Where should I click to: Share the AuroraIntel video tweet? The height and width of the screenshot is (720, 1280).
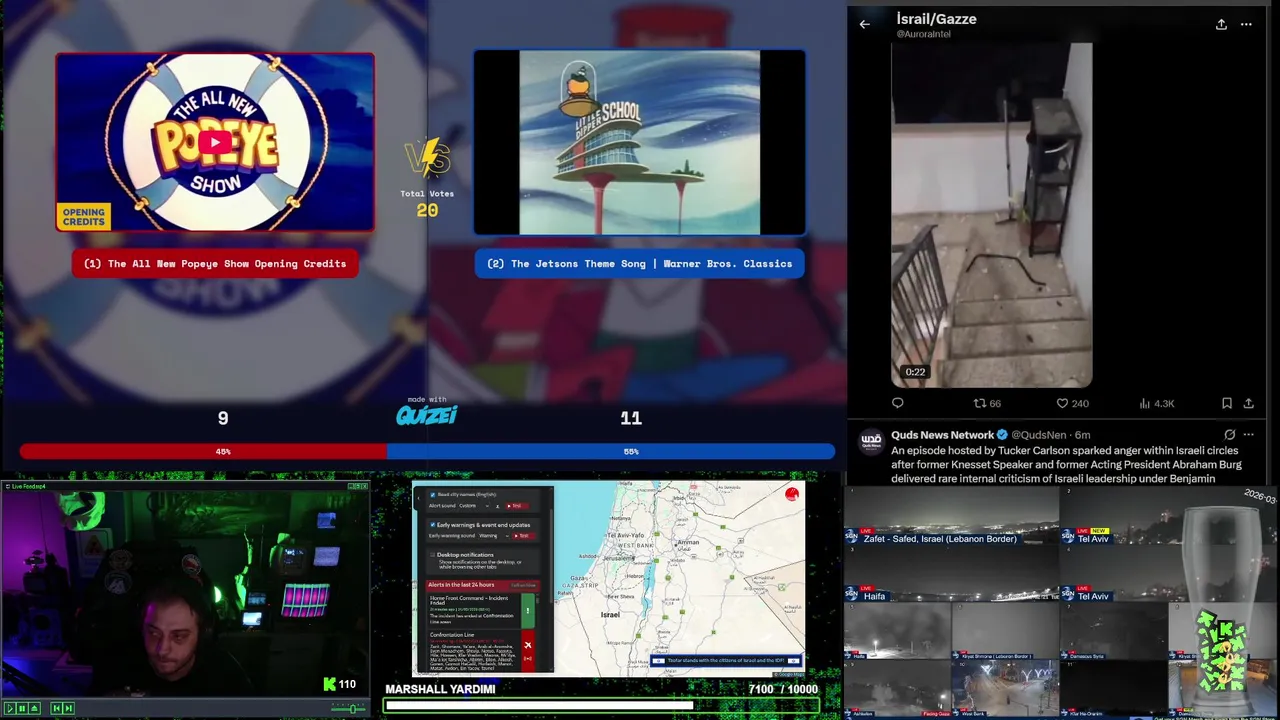click(1248, 403)
